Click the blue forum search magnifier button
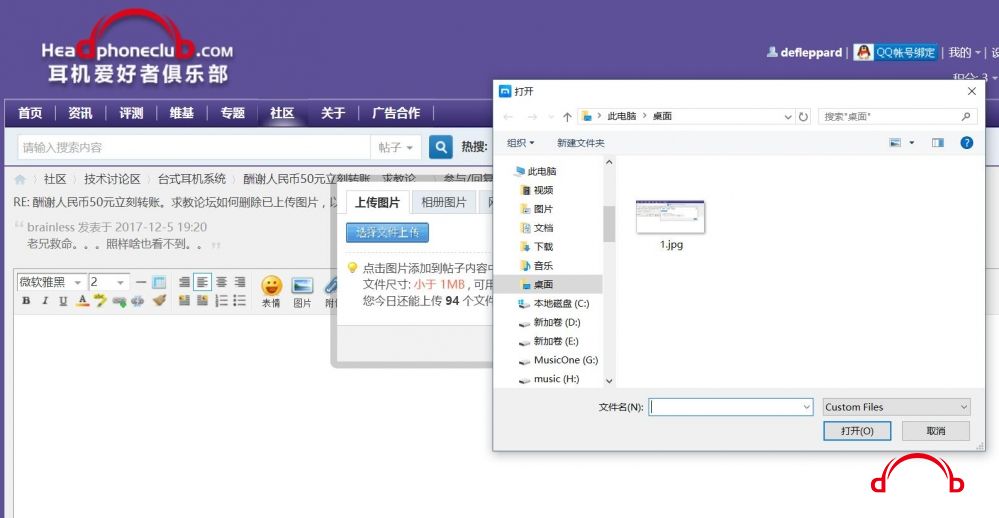 440,147
